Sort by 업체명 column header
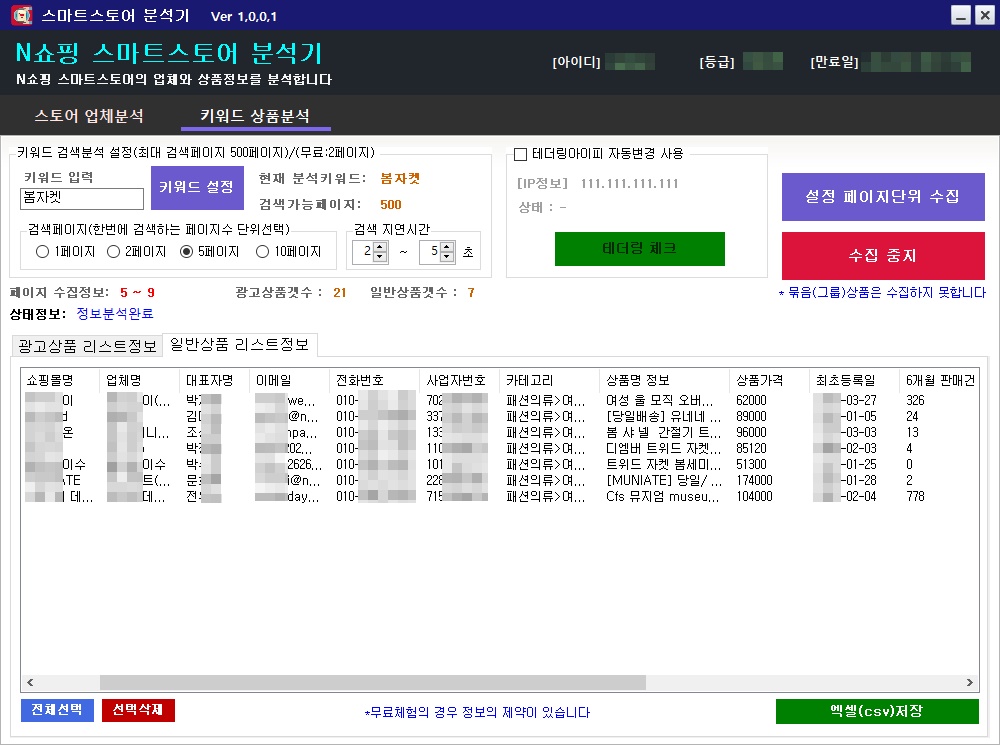 click(x=140, y=381)
